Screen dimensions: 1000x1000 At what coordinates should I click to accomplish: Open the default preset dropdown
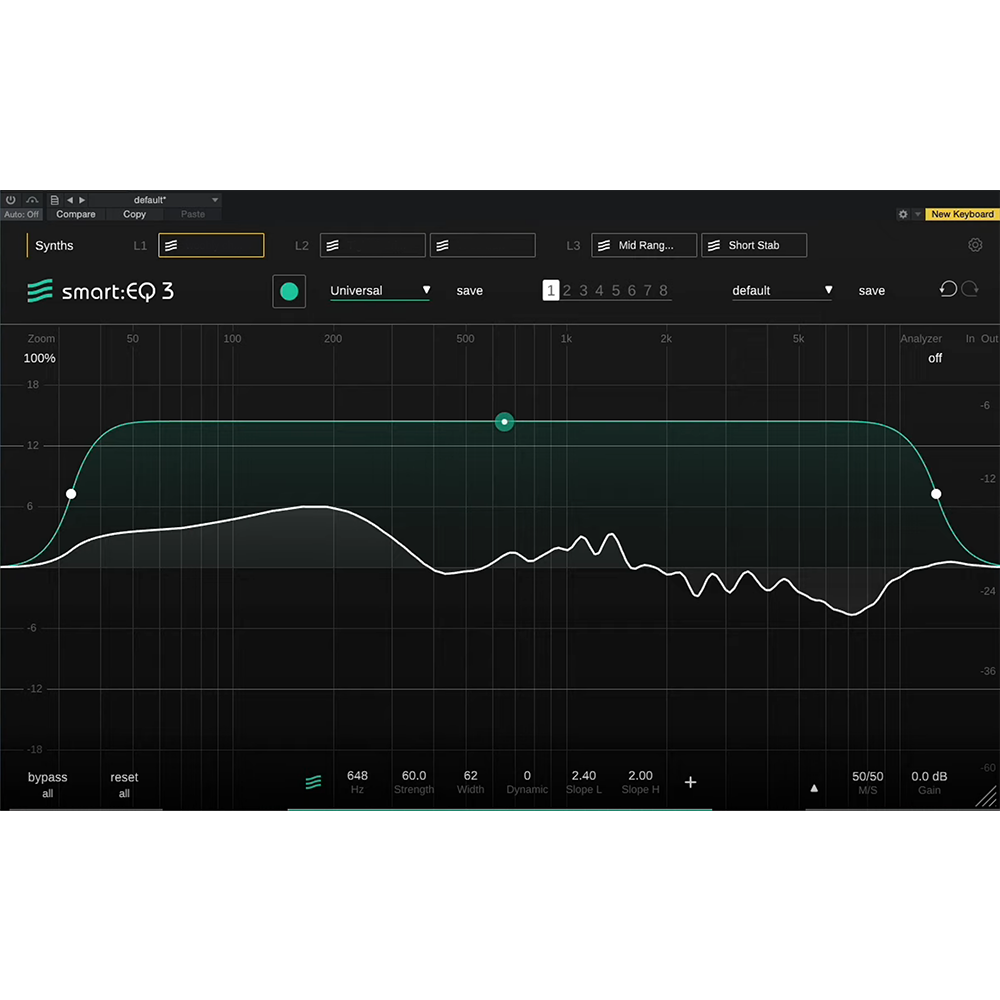782,290
